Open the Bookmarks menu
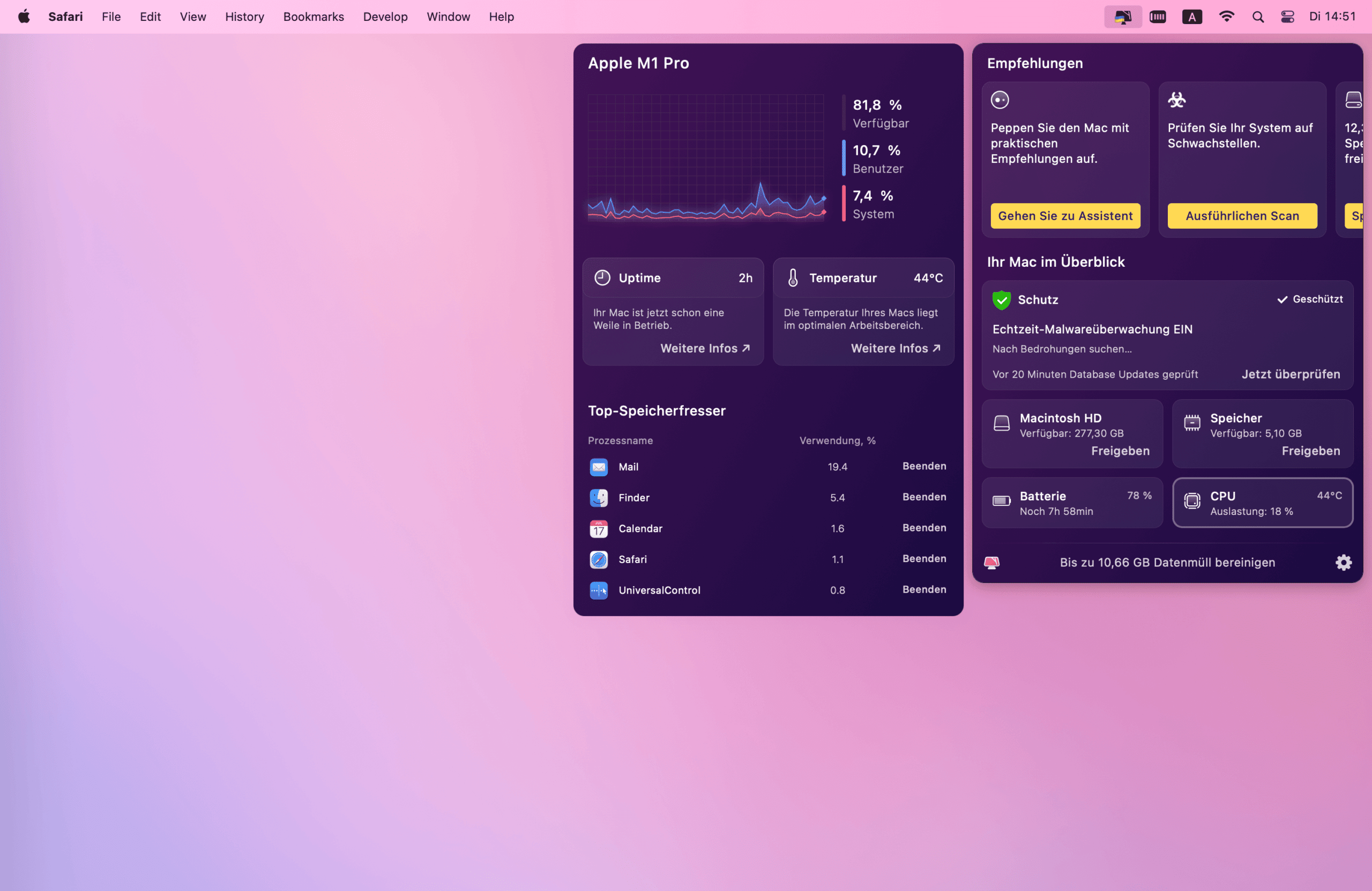Image resolution: width=1372 pixels, height=891 pixels. coord(314,17)
